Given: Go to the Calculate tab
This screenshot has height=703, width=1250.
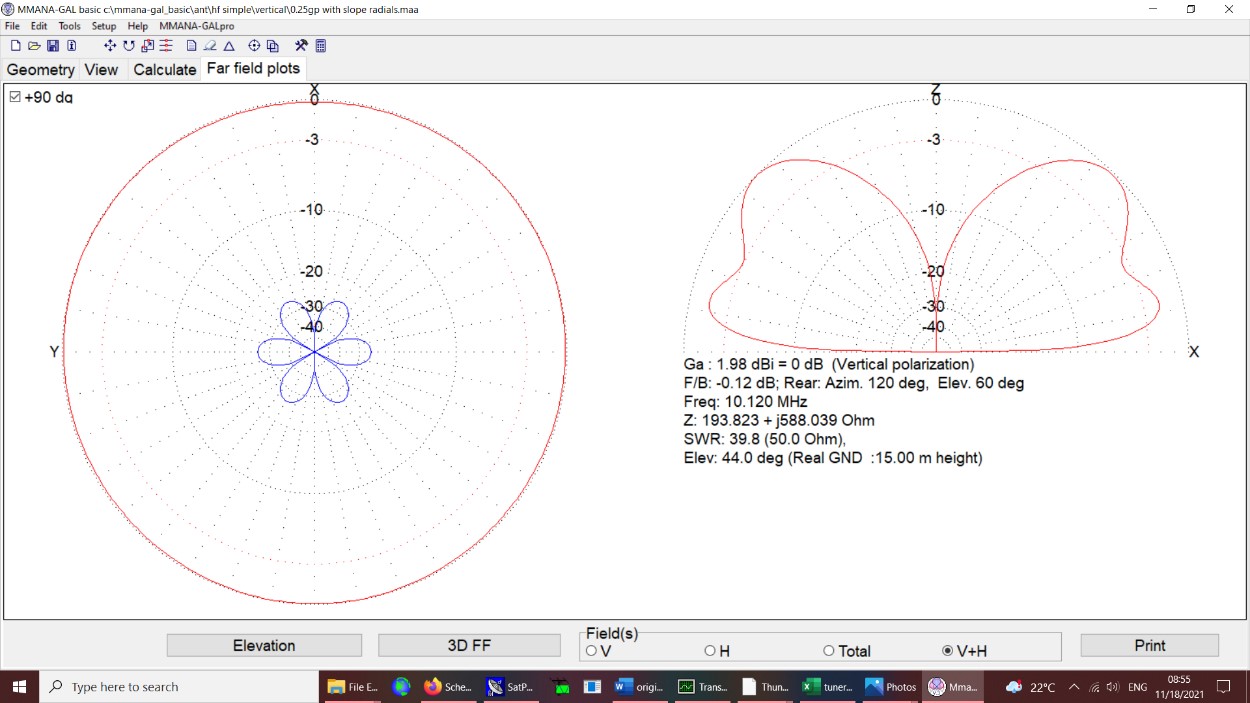Looking at the screenshot, I should [164, 69].
